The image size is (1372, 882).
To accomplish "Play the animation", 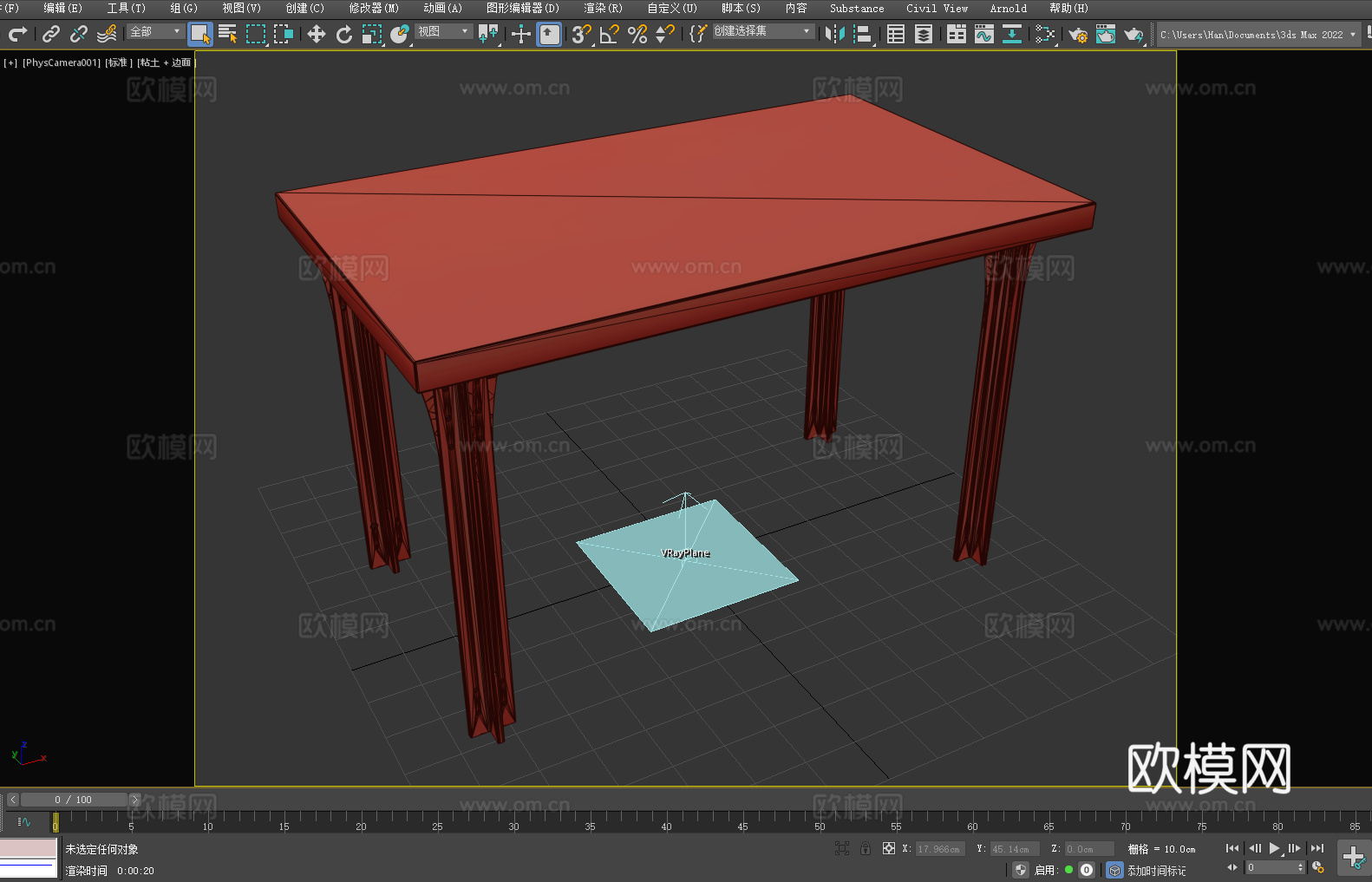I will coord(1275,848).
